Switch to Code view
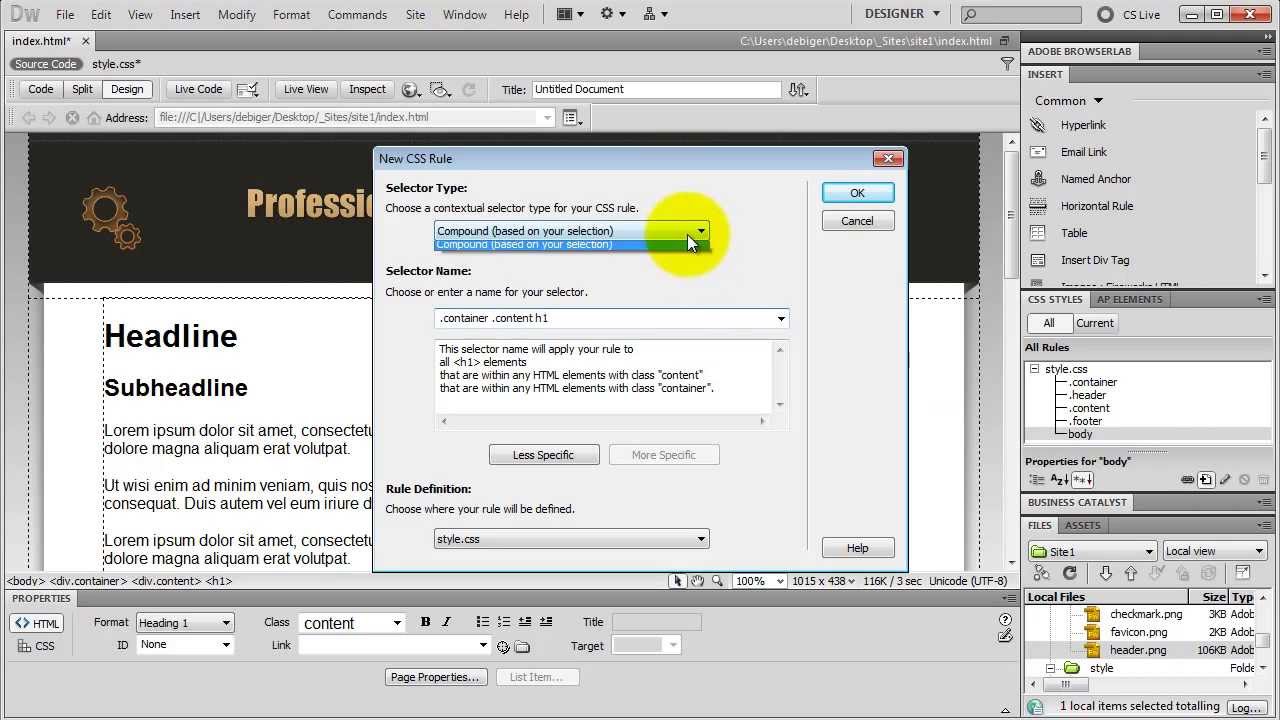This screenshot has height=720, width=1280. click(41, 89)
